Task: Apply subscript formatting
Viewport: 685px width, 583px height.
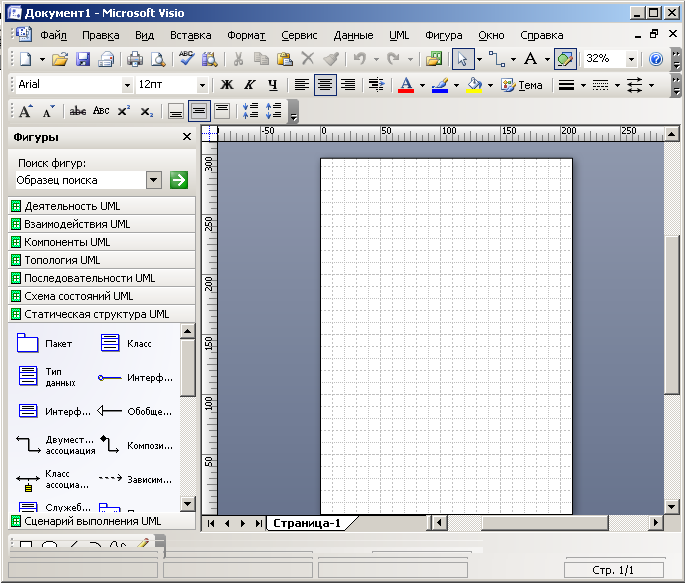Action: click(147, 112)
